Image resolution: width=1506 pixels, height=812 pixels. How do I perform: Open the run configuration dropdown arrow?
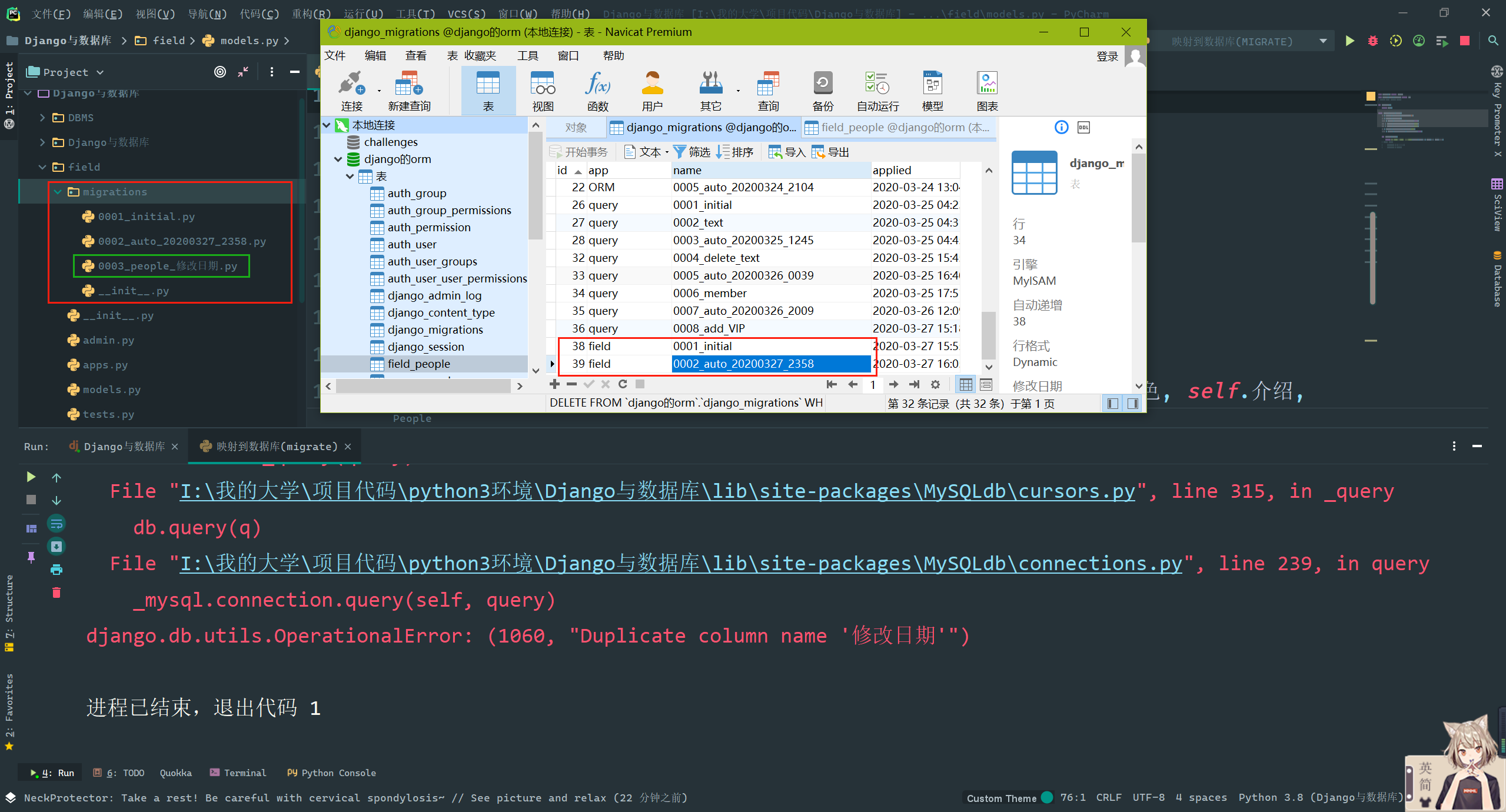[1323, 41]
